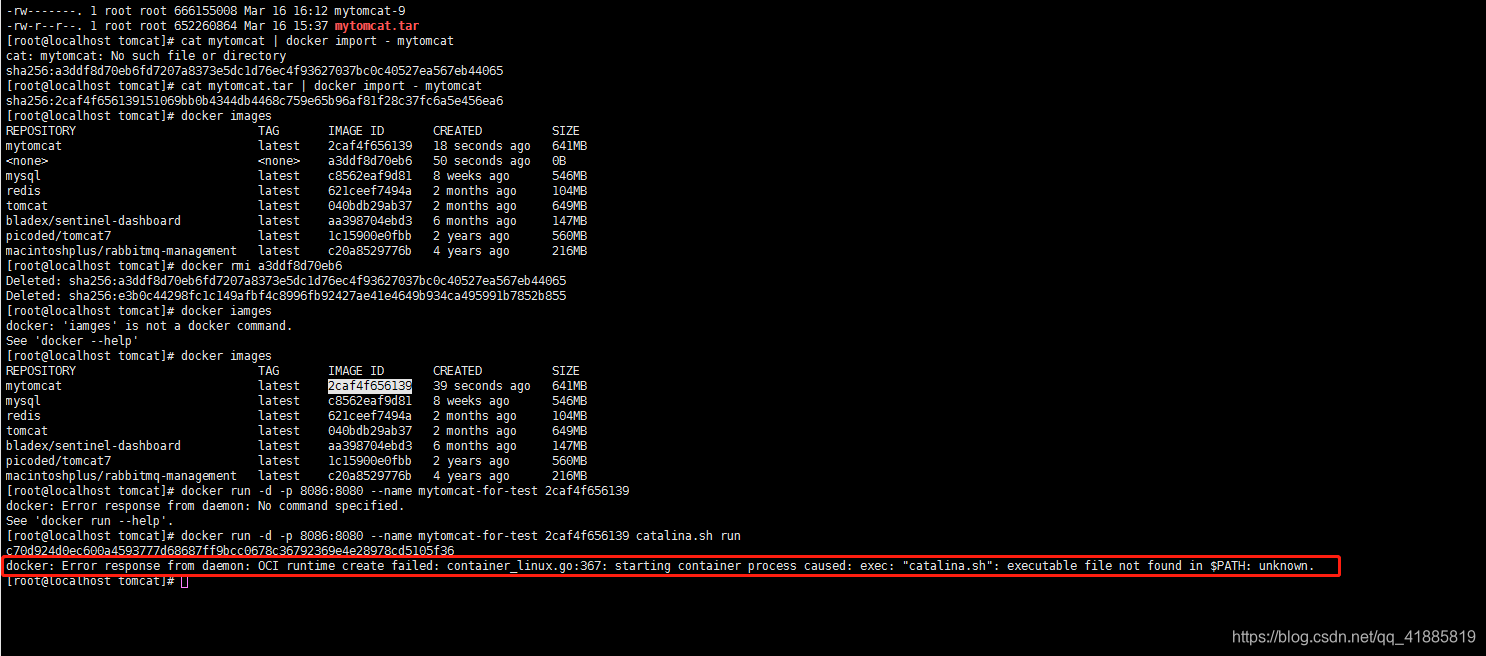Image resolution: width=1486 pixels, height=656 pixels.
Task: Click the 'No such file or directory' error line
Action: point(146,56)
